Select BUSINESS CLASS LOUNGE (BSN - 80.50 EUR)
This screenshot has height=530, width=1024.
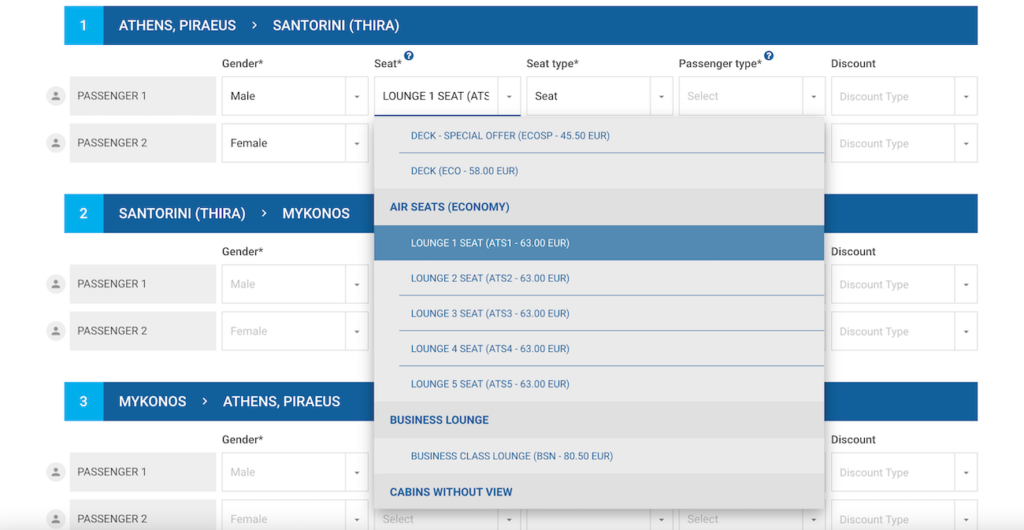[599, 456]
